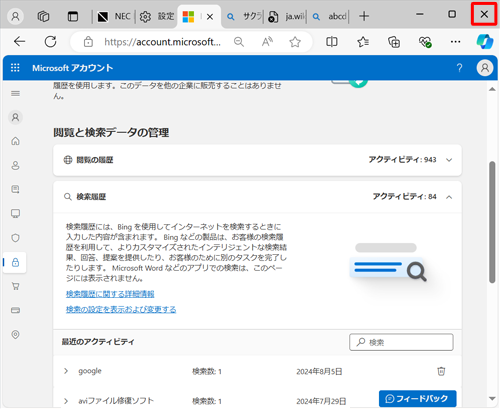Select the 2024年8月5日 date text

(319, 371)
